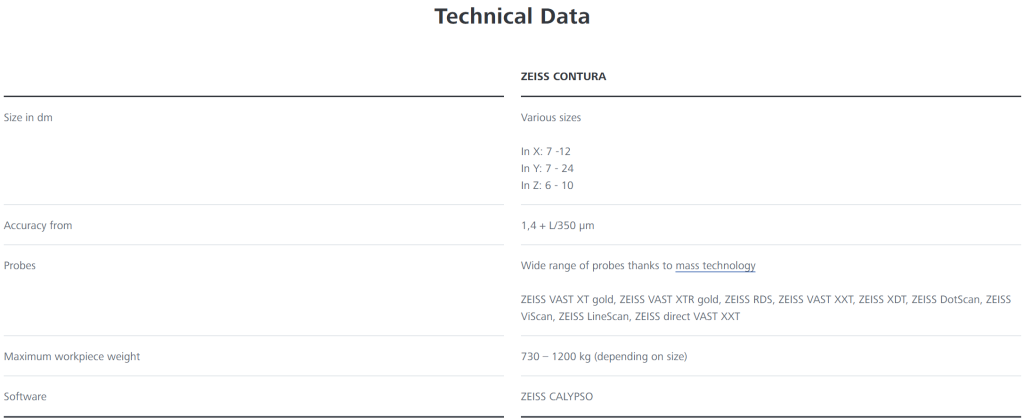
Task: Click the 1,4 + L/350 µm accuracy value
Action: coord(558,226)
